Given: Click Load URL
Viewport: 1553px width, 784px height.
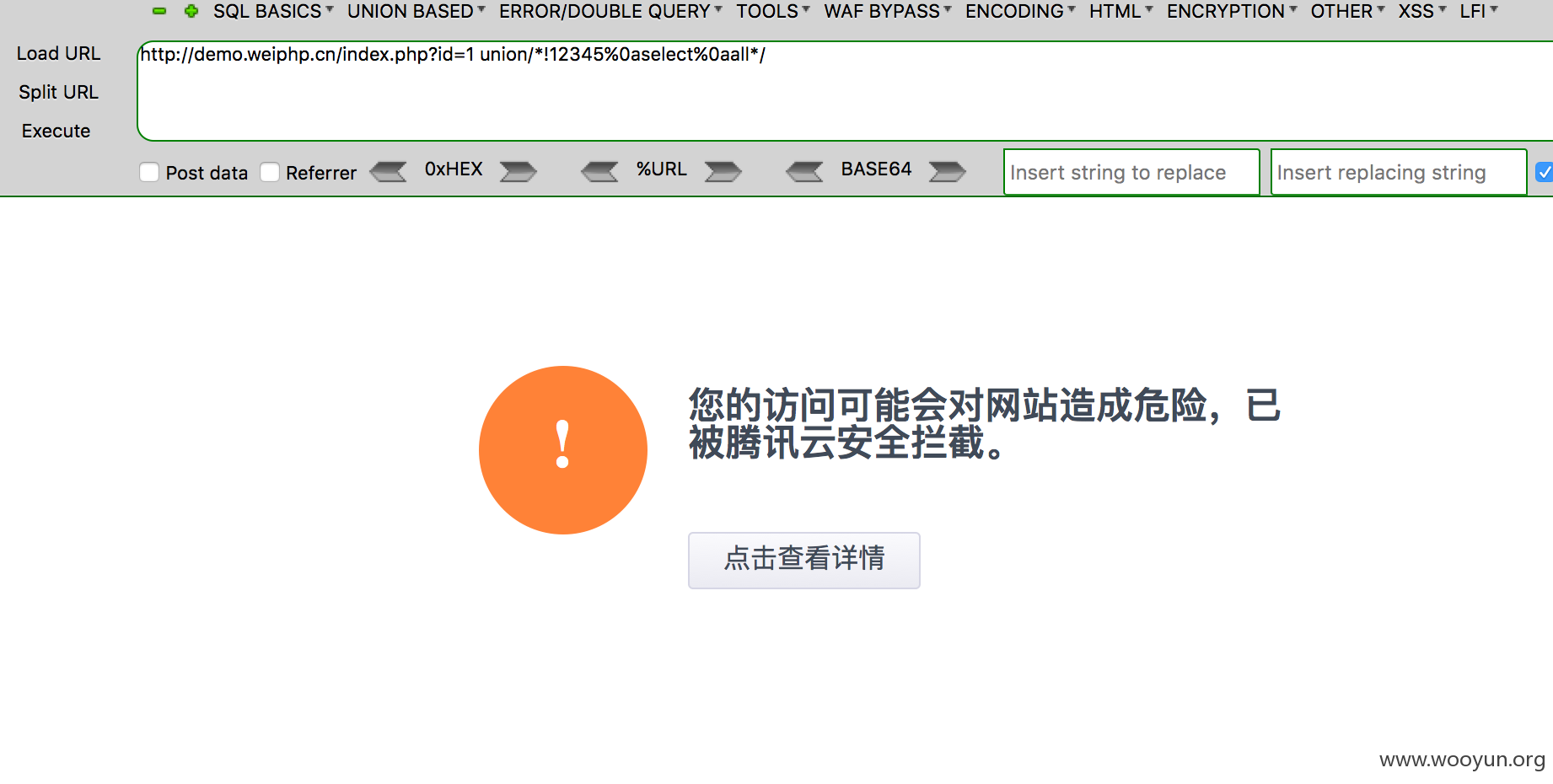Looking at the screenshot, I should coord(58,53).
